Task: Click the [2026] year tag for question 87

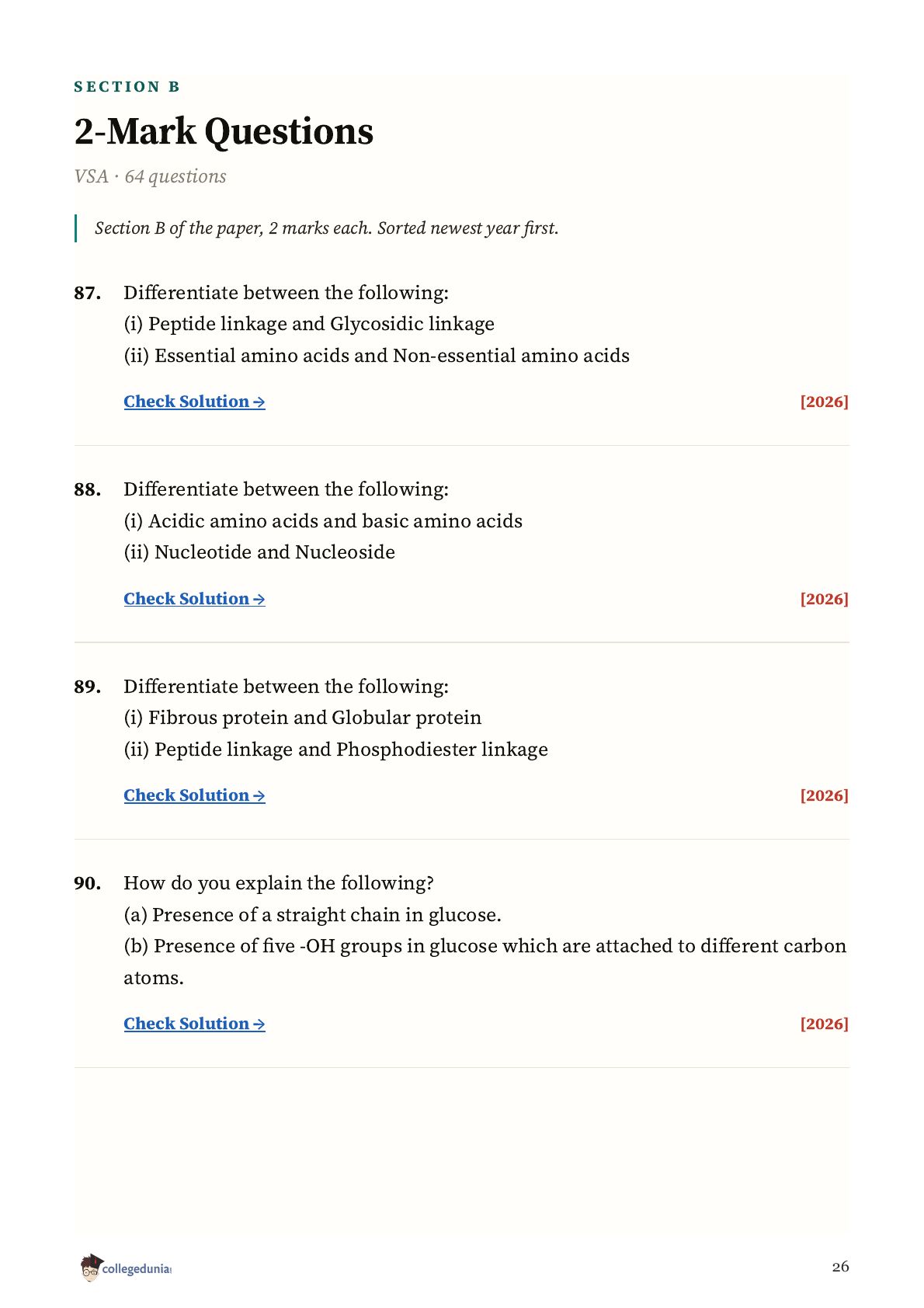Action: (x=824, y=402)
